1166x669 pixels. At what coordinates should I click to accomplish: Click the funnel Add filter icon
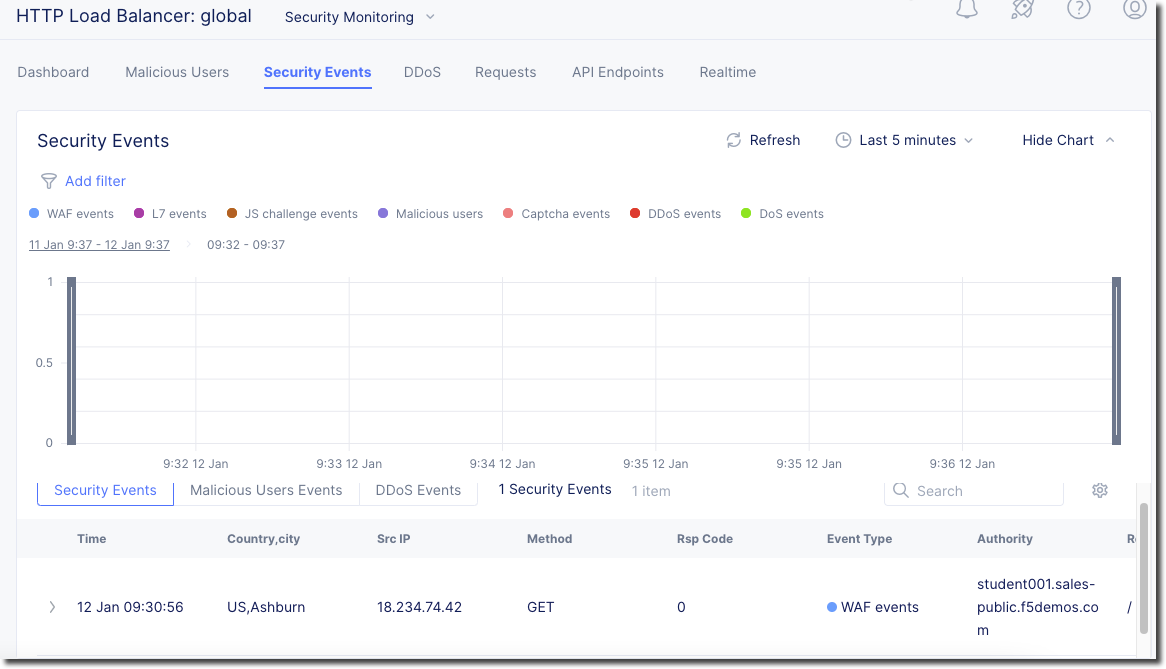(x=48, y=181)
